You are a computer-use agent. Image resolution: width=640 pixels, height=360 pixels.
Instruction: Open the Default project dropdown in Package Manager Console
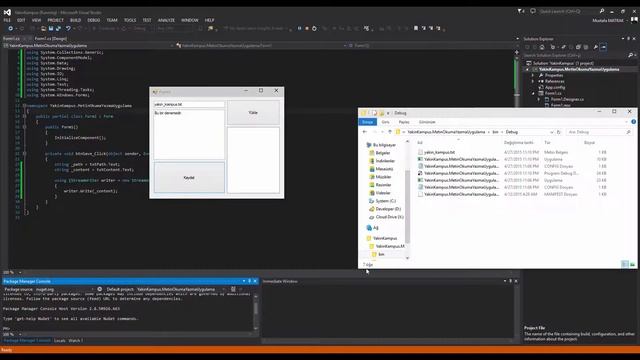click(x=180, y=289)
